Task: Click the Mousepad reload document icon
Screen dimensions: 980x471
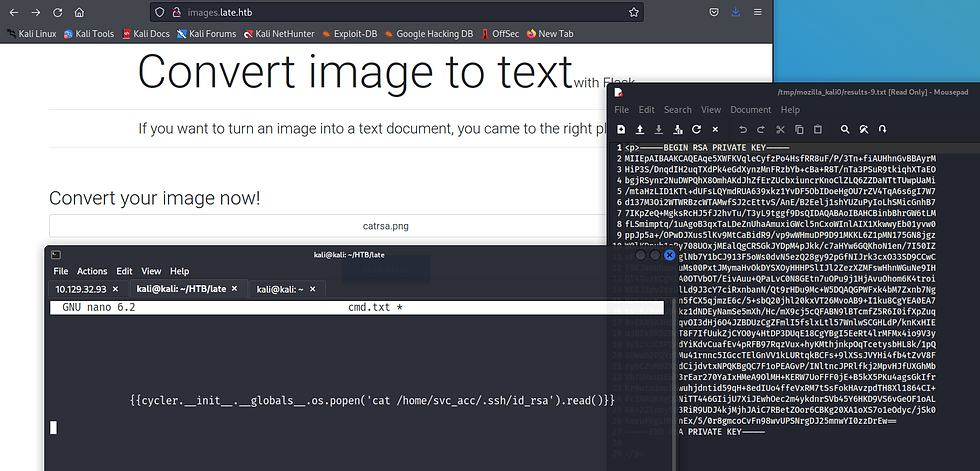Action: pyautogui.click(x=696, y=129)
